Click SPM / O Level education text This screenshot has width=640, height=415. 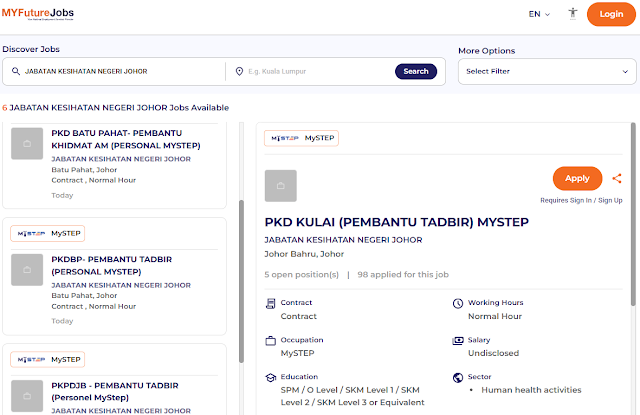coord(352,396)
